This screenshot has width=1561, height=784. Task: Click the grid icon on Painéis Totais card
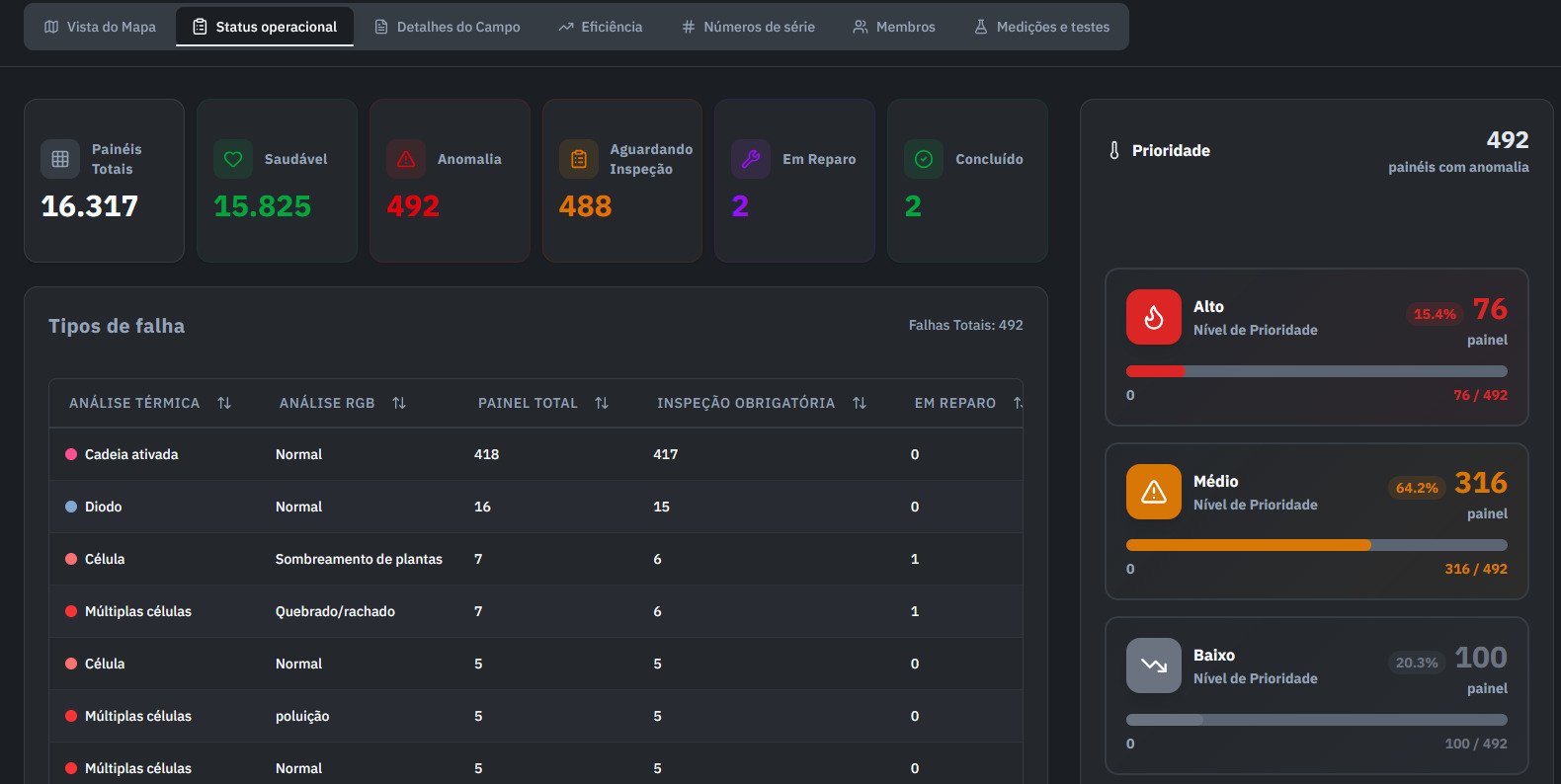point(60,159)
